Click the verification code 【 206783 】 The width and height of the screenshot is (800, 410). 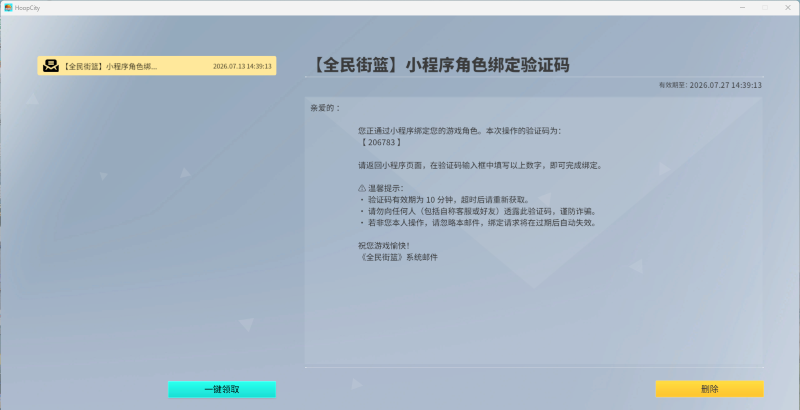tap(381, 142)
